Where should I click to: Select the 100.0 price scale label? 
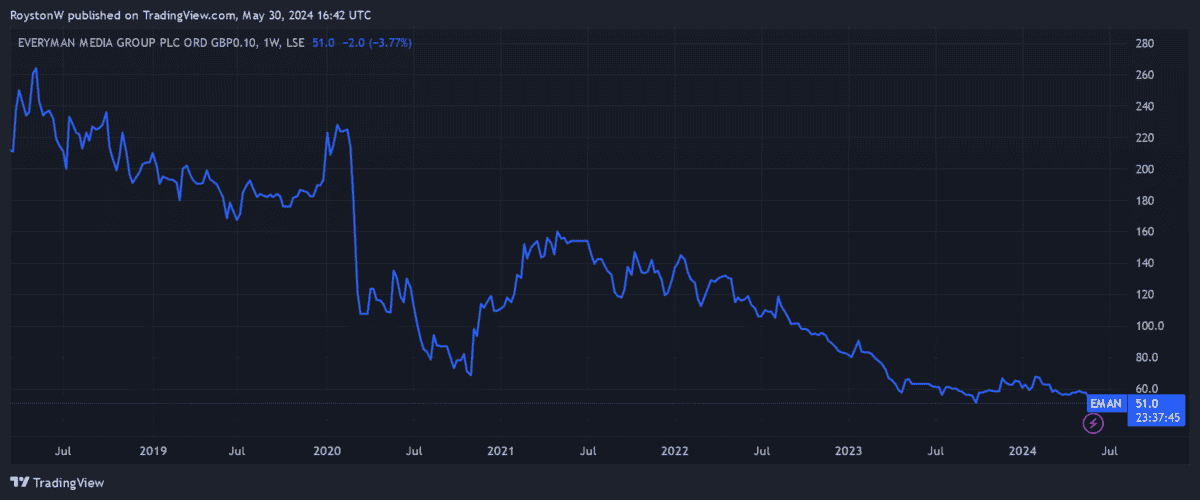click(1151, 326)
